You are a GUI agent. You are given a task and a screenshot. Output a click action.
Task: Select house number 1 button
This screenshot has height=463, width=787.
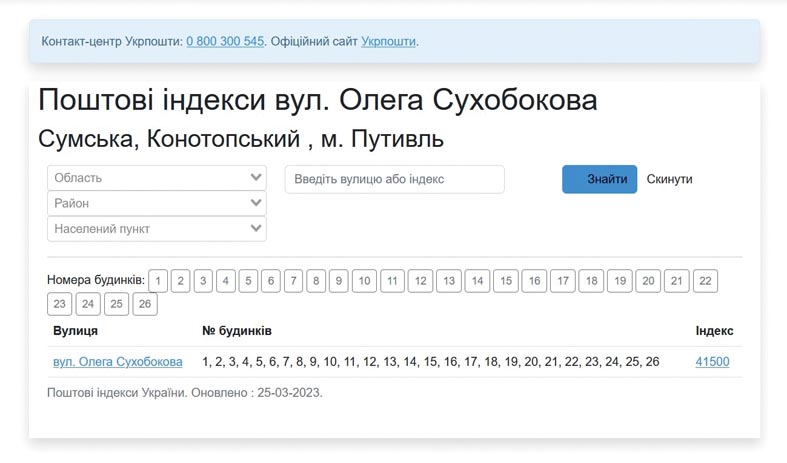(158, 281)
